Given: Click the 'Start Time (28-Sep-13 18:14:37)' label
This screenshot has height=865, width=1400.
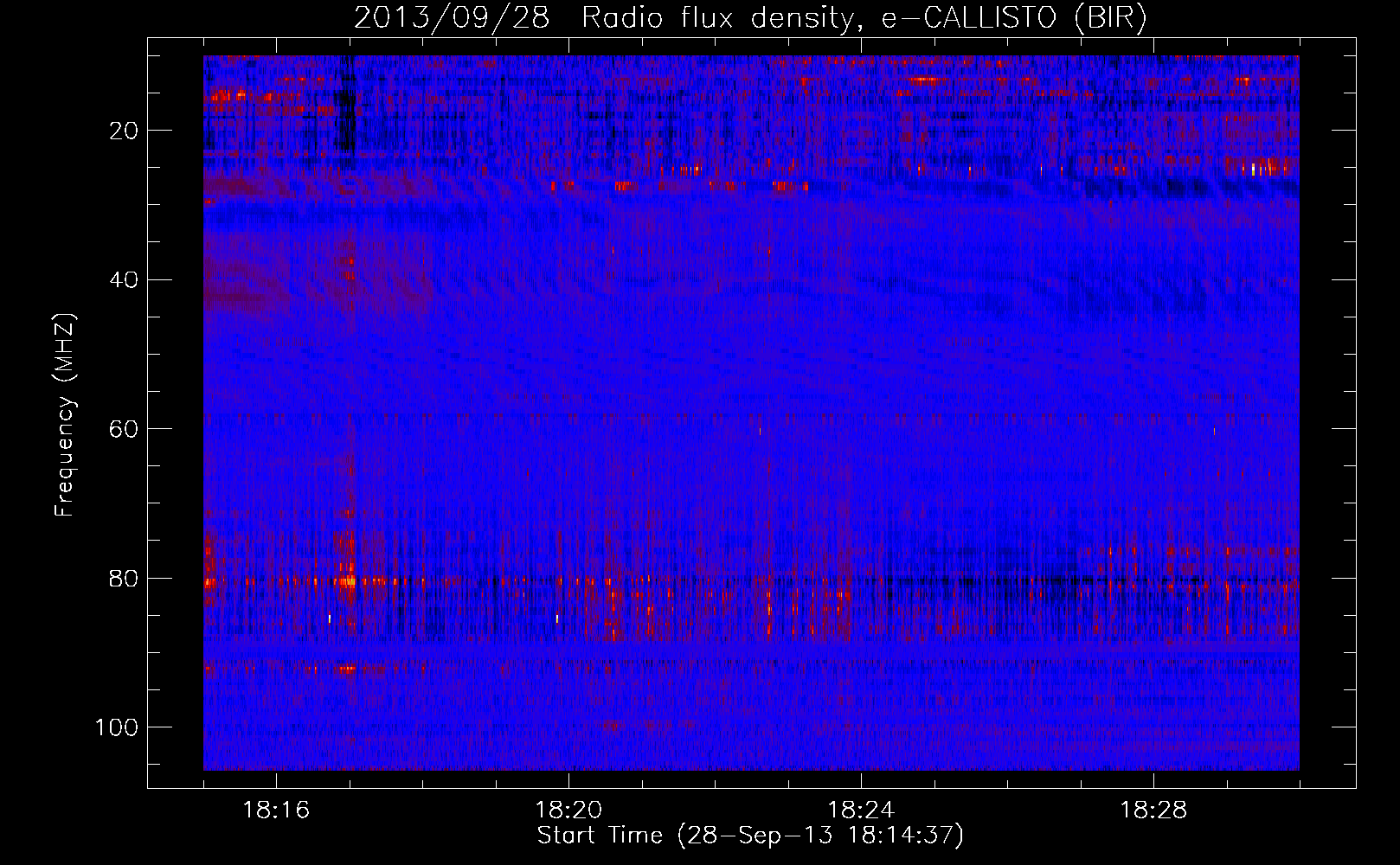Looking at the screenshot, I should click(x=750, y=836).
